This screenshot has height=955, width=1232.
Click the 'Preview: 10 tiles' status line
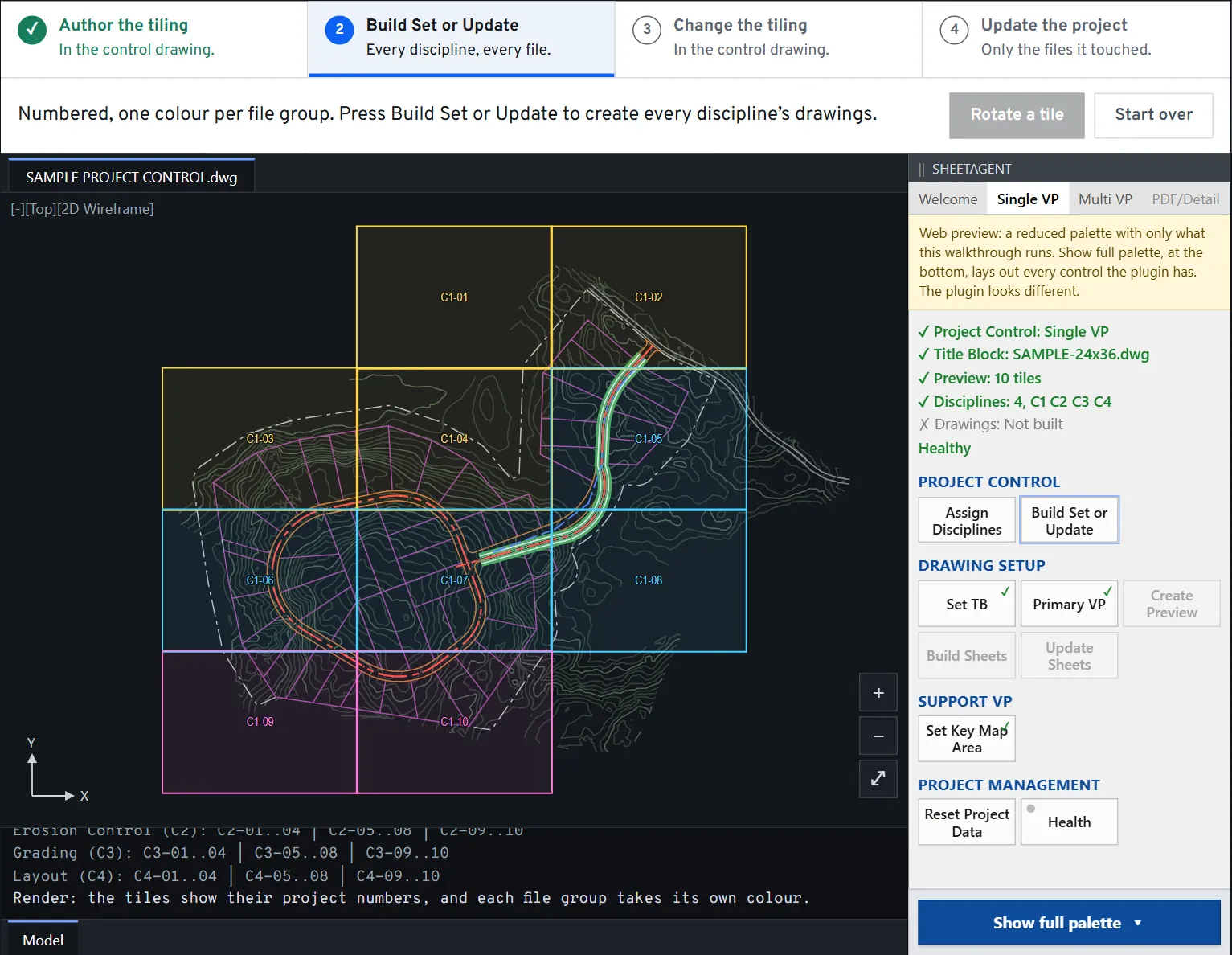tap(980, 378)
